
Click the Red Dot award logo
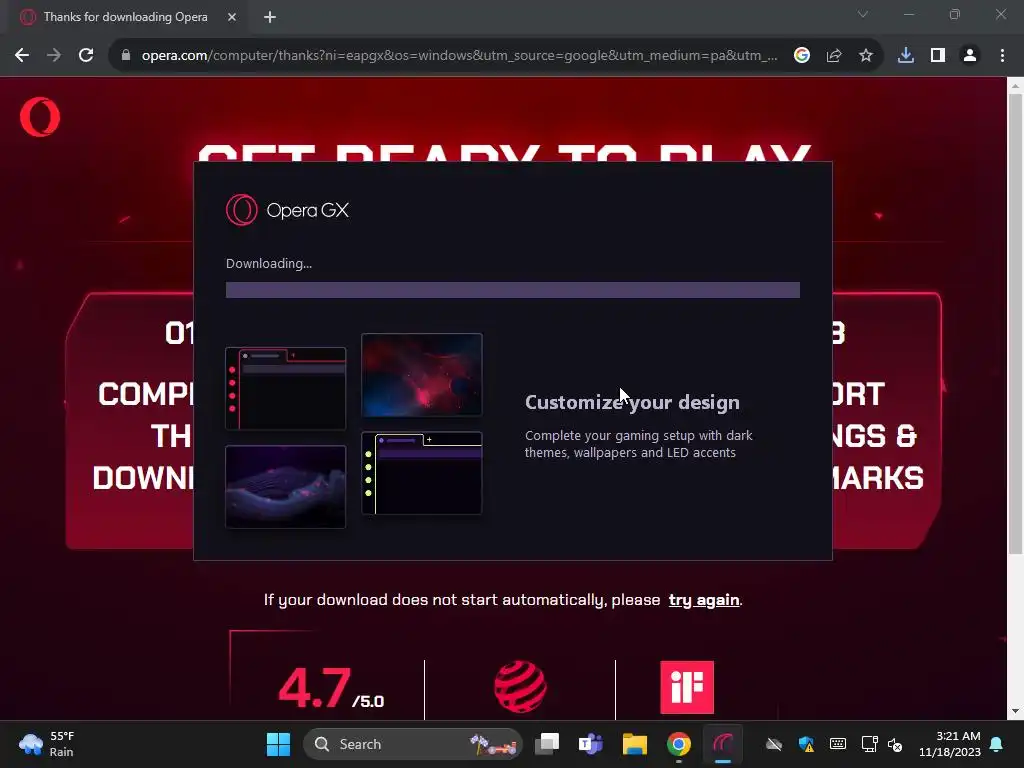(520, 687)
